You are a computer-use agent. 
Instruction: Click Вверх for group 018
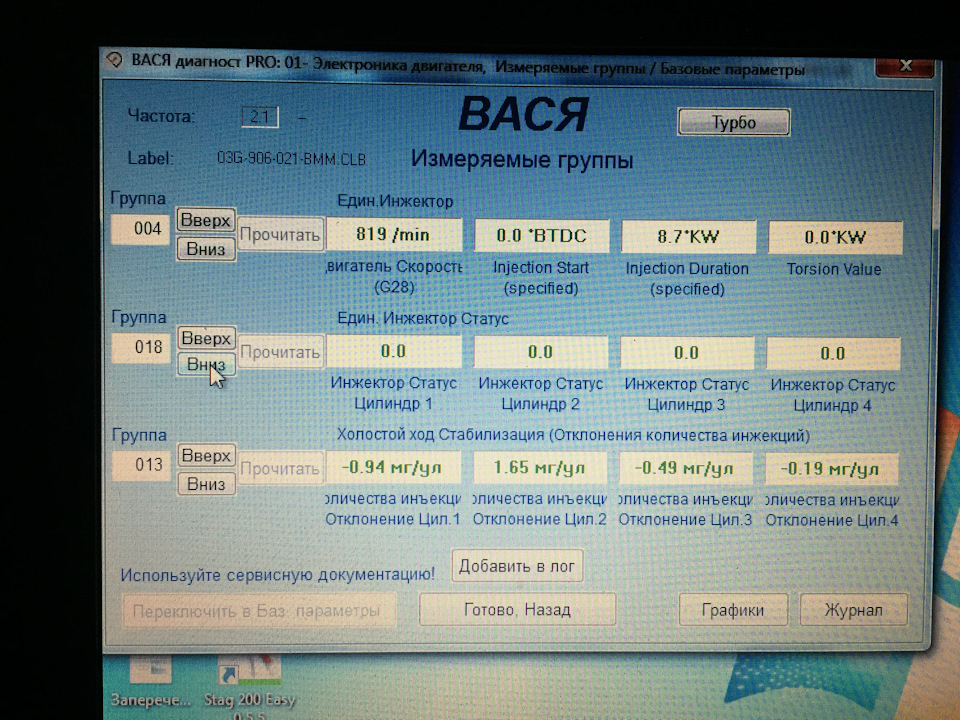click(206, 339)
